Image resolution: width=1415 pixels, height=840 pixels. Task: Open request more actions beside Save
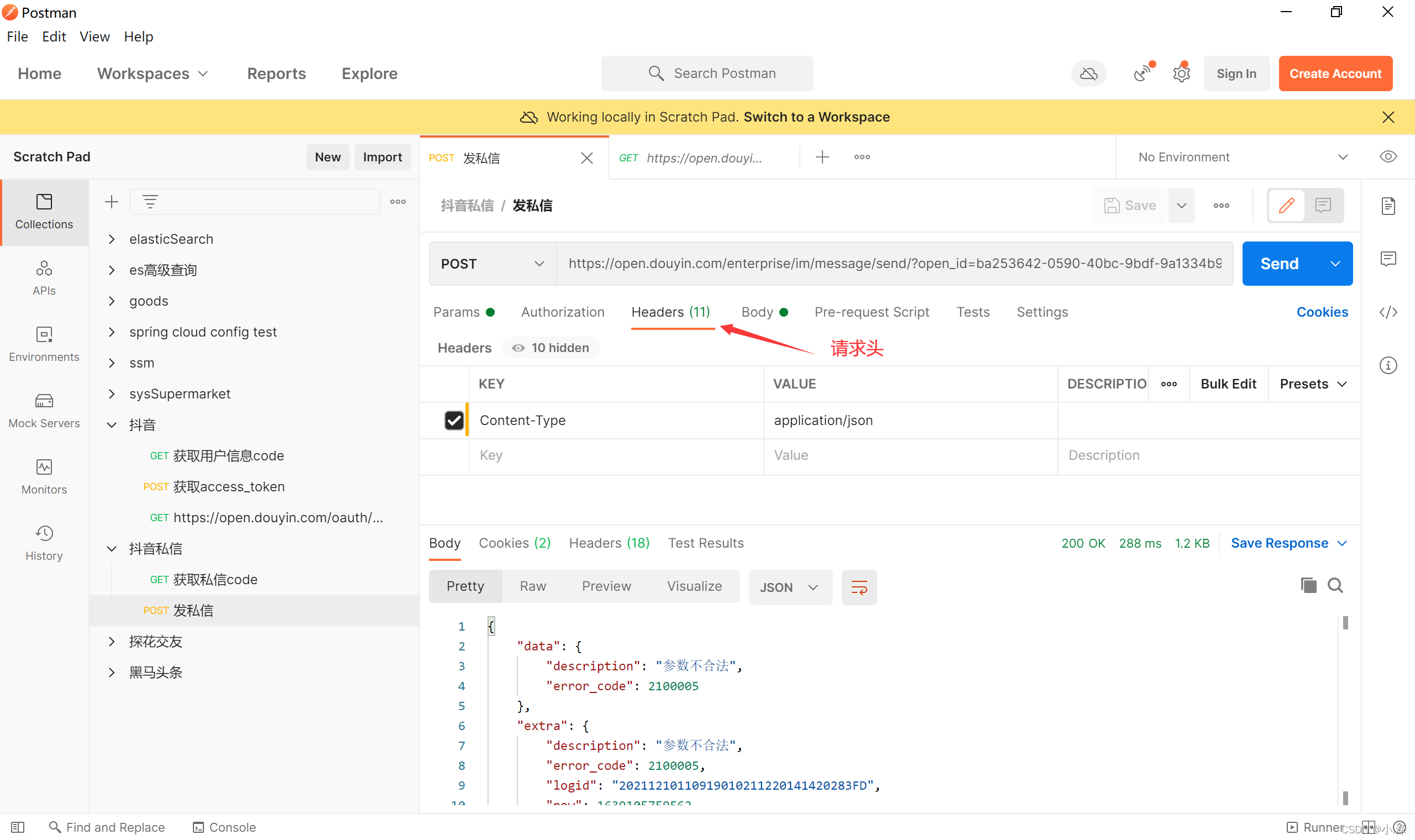point(1221,206)
